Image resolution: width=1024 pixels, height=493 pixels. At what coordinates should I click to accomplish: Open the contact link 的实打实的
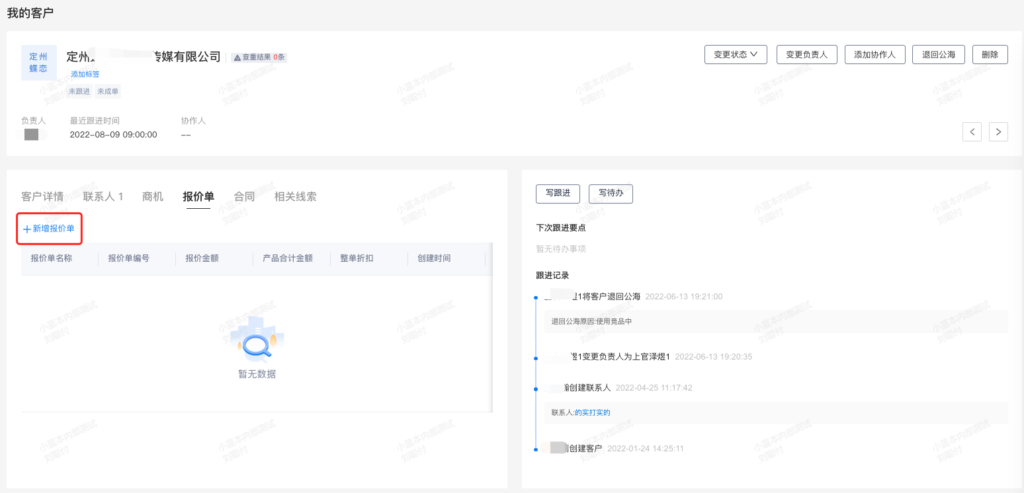click(591, 412)
